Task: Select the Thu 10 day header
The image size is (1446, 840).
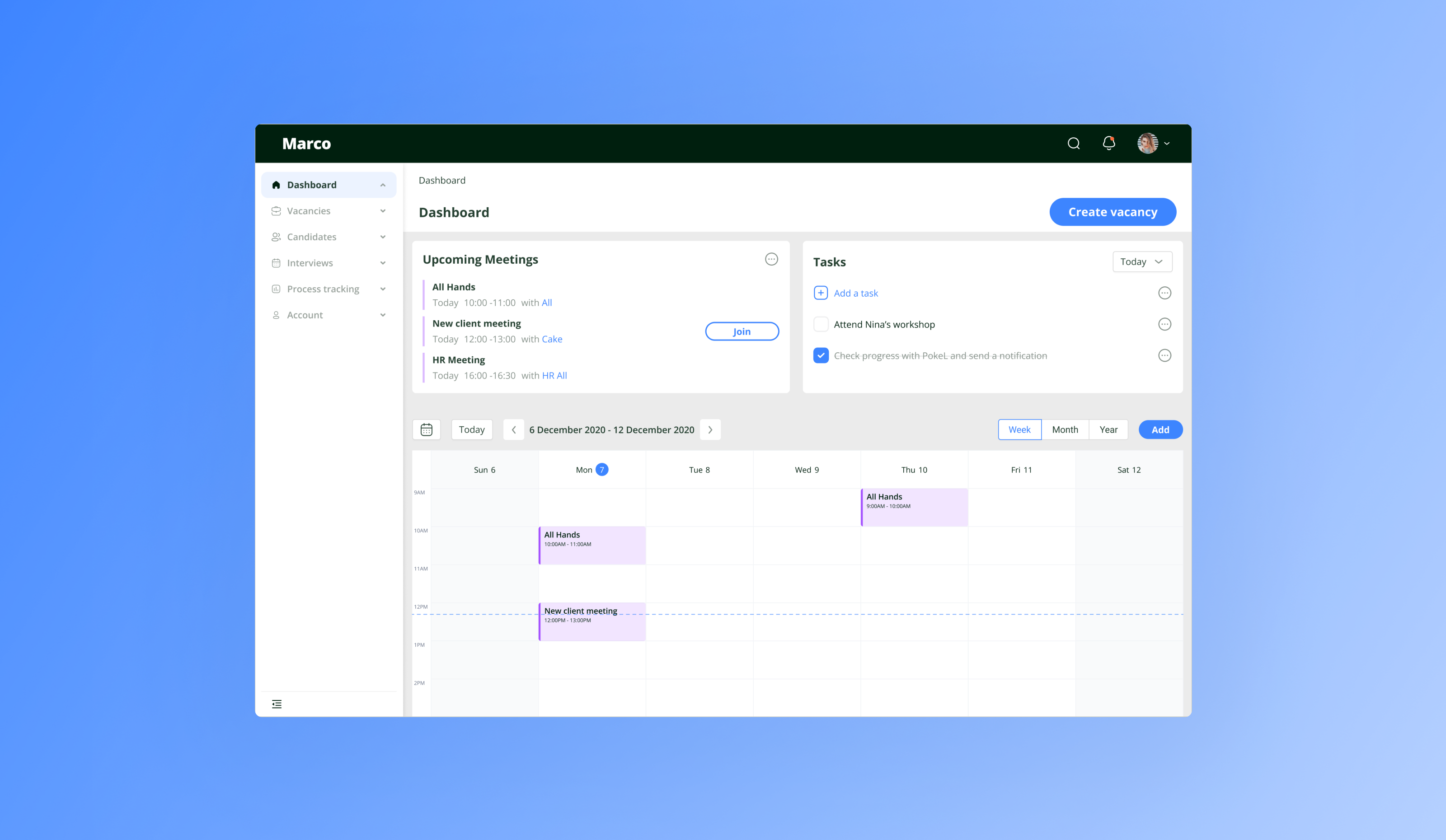Action: point(914,470)
